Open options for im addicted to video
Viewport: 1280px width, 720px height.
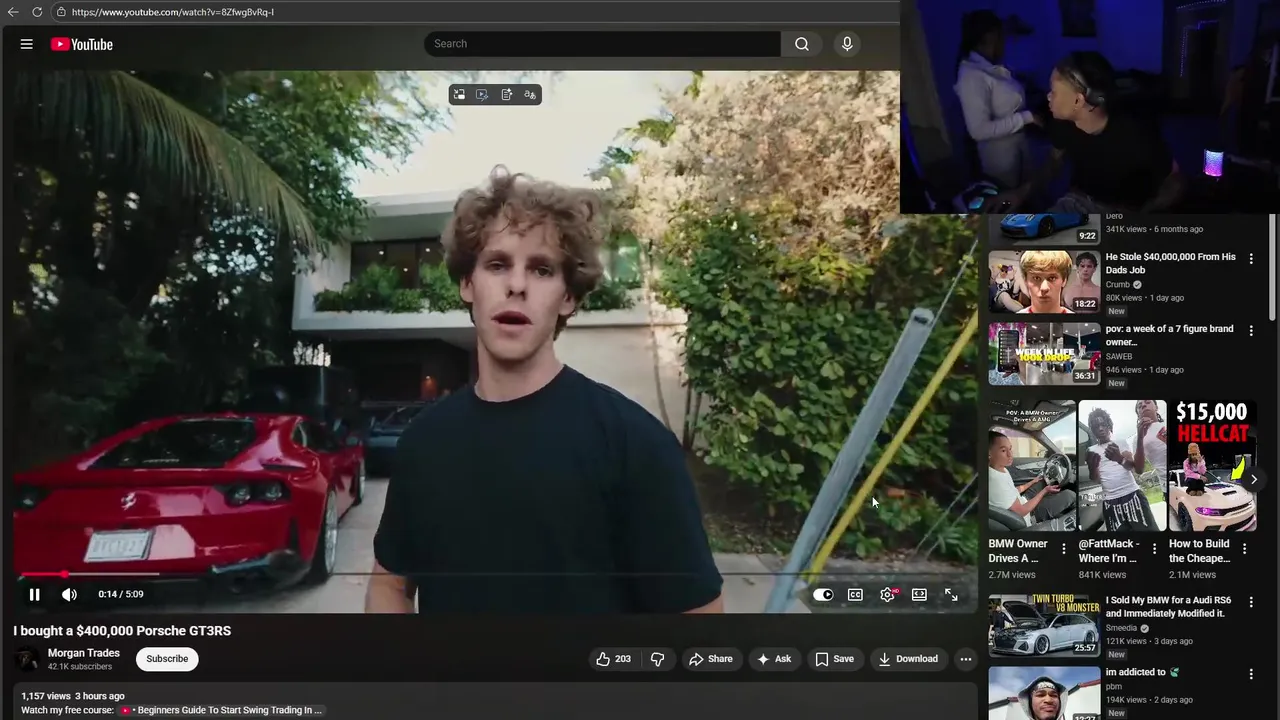(x=1250, y=675)
